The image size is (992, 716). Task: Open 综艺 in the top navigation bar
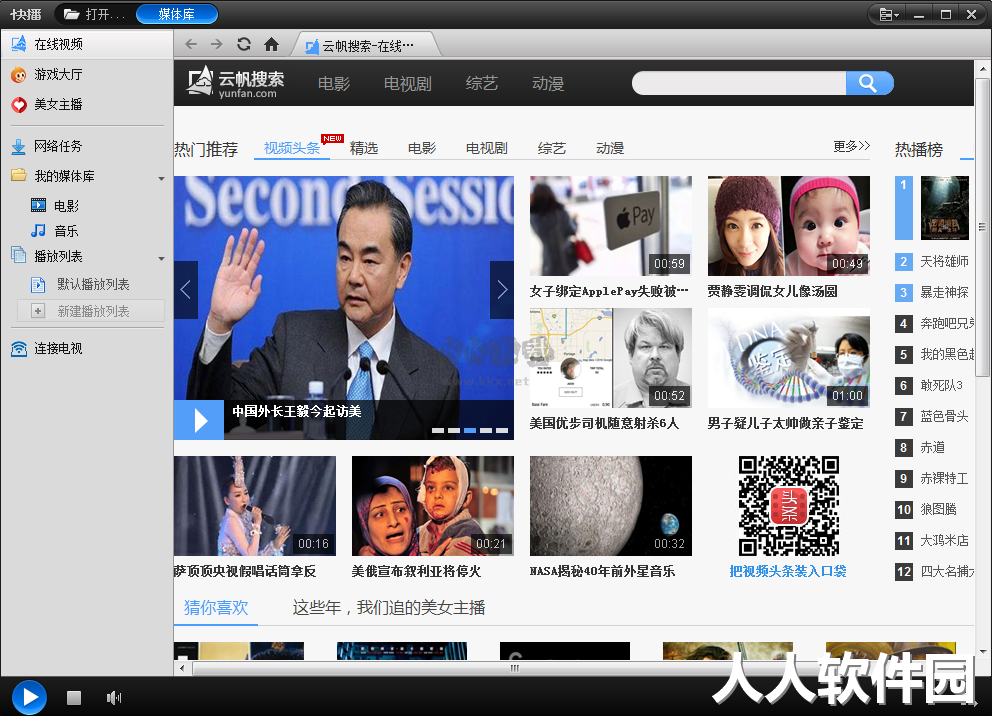pos(482,83)
